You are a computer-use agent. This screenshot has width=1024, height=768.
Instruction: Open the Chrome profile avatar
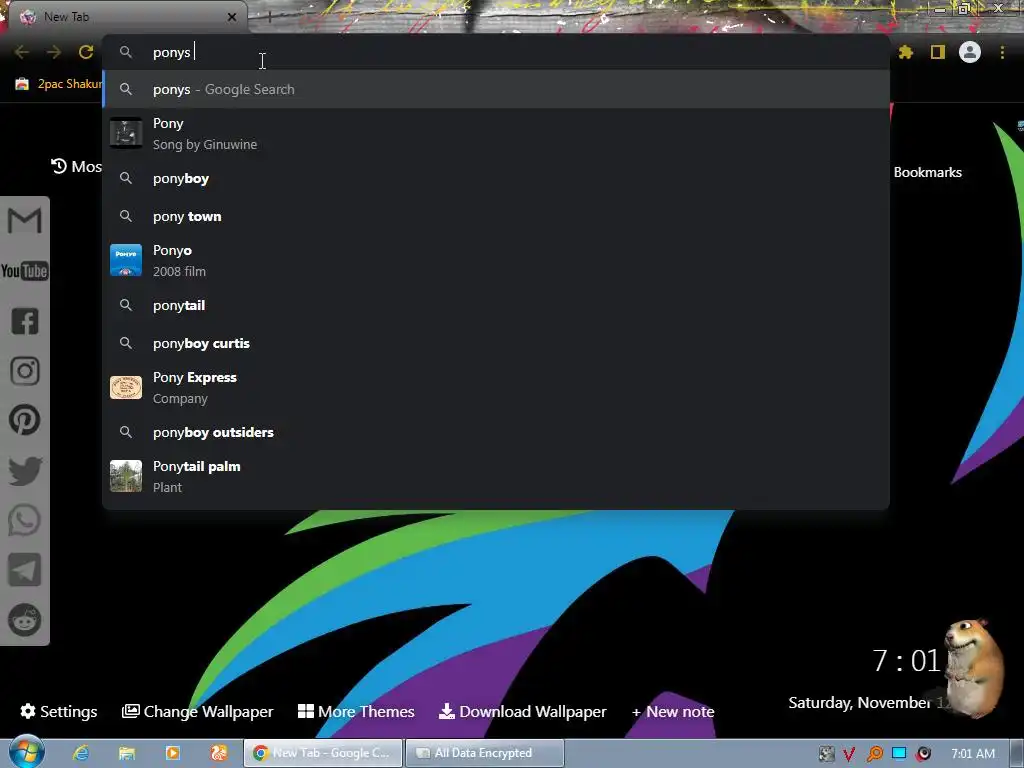tap(970, 52)
